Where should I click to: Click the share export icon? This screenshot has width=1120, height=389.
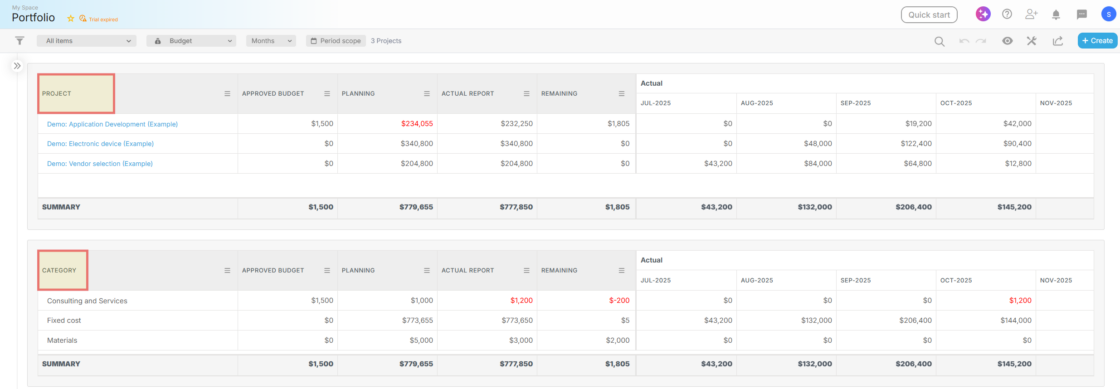[1057, 41]
